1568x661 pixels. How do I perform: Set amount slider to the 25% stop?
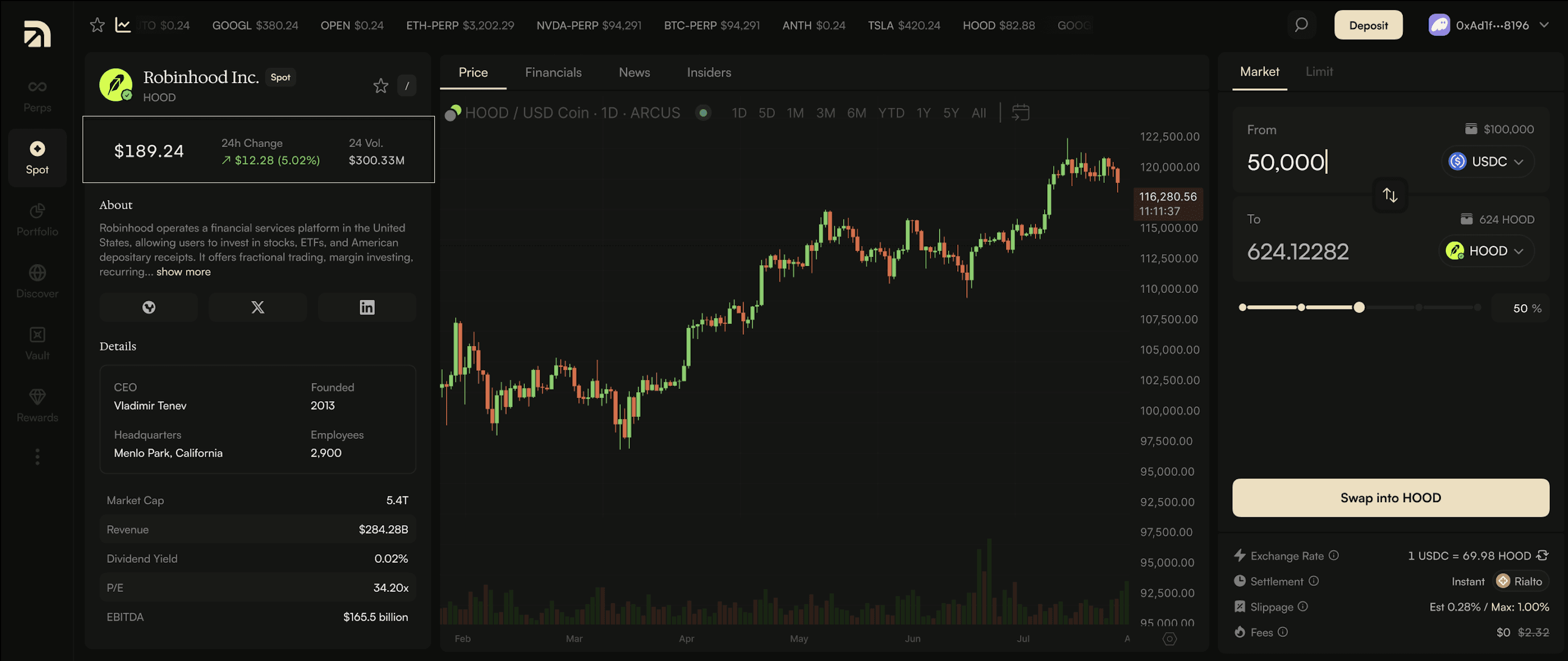(x=1301, y=307)
